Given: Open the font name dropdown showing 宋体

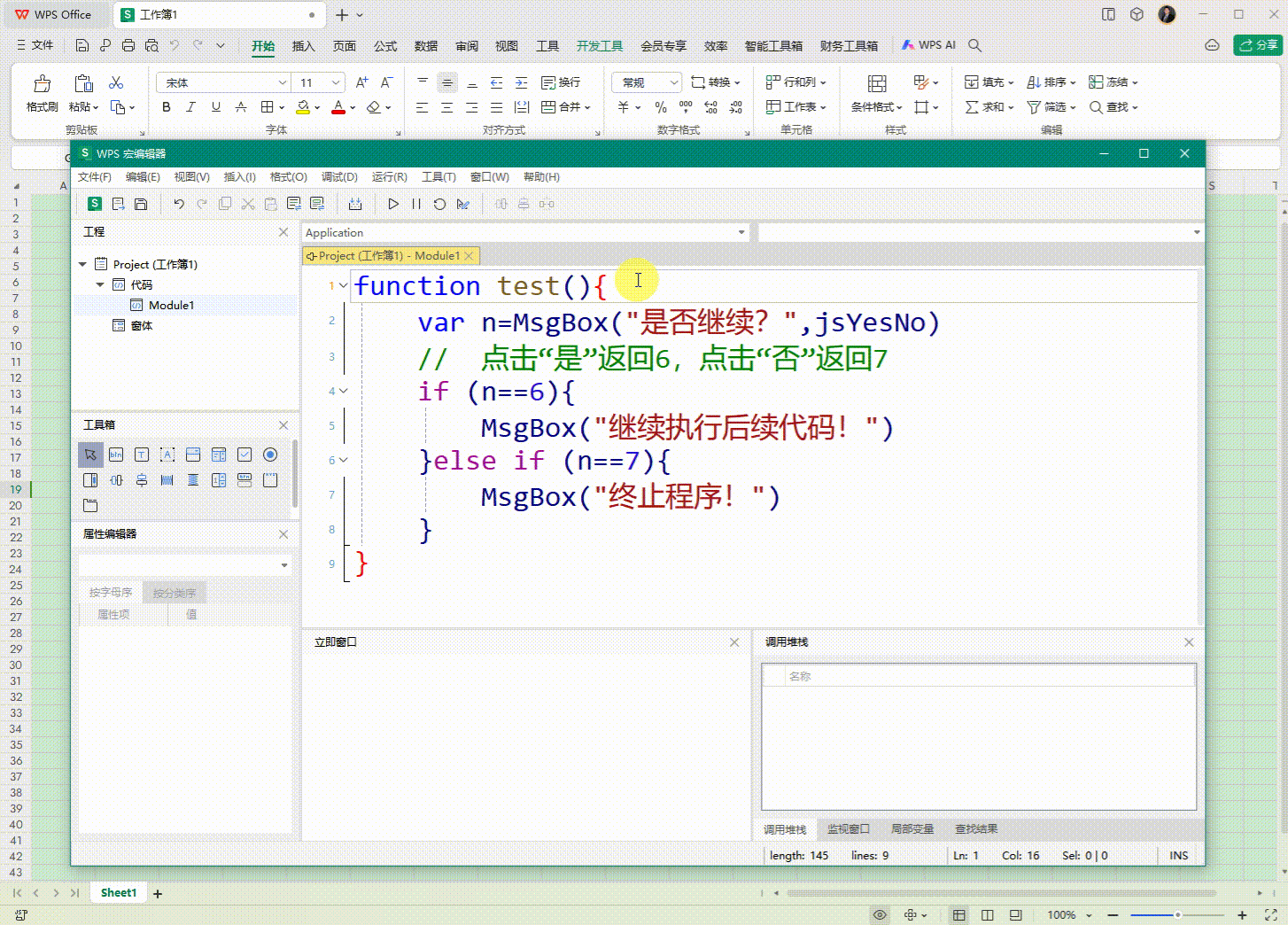Looking at the screenshot, I should pyautogui.click(x=282, y=82).
